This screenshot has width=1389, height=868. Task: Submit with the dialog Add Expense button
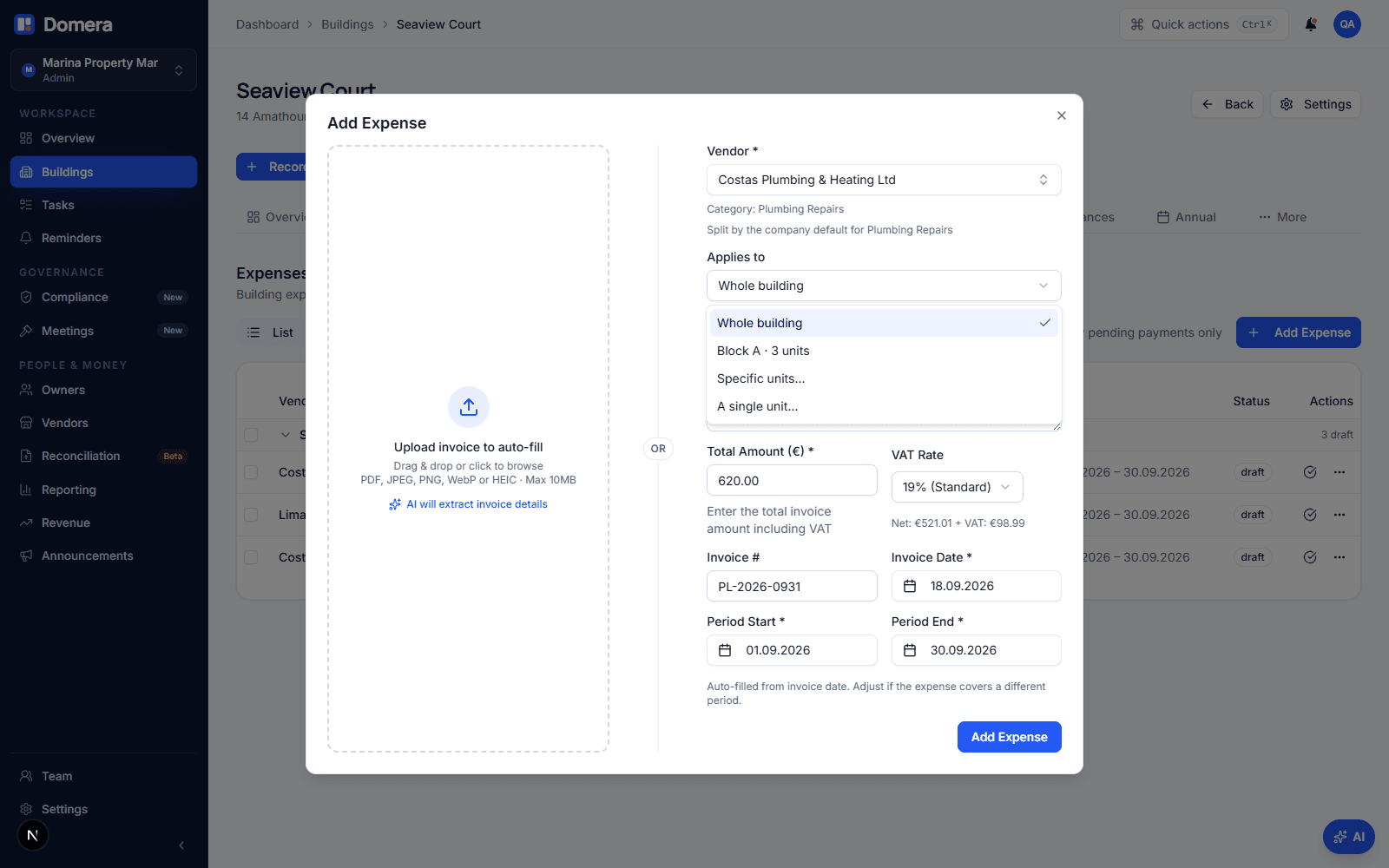tap(1009, 737)
